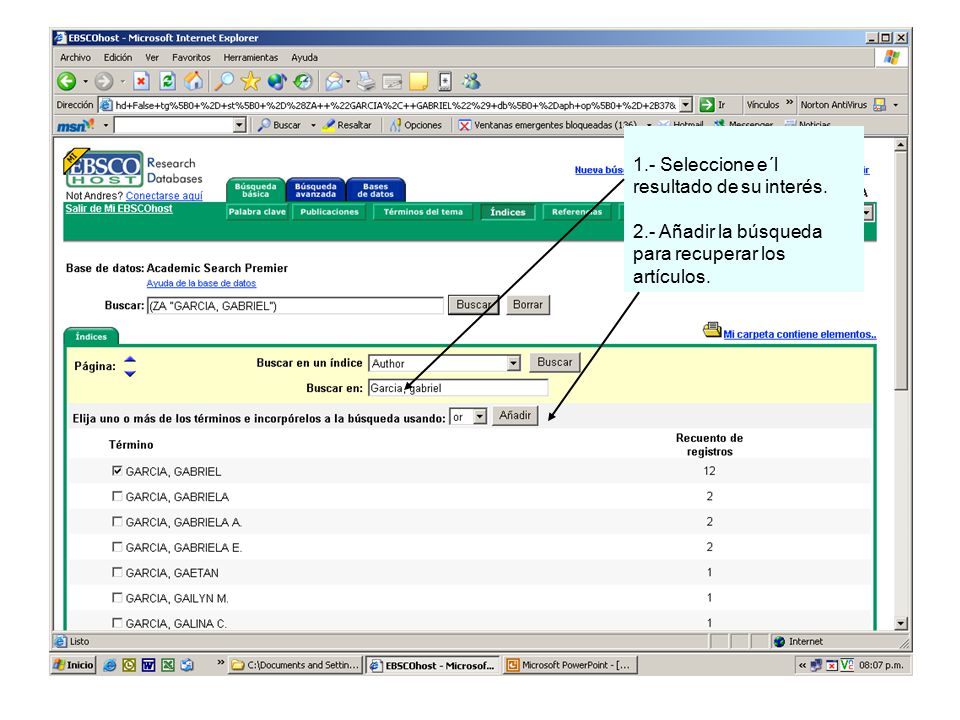
Task: Launch Excel from the quick launch bar
Action: 168,665
